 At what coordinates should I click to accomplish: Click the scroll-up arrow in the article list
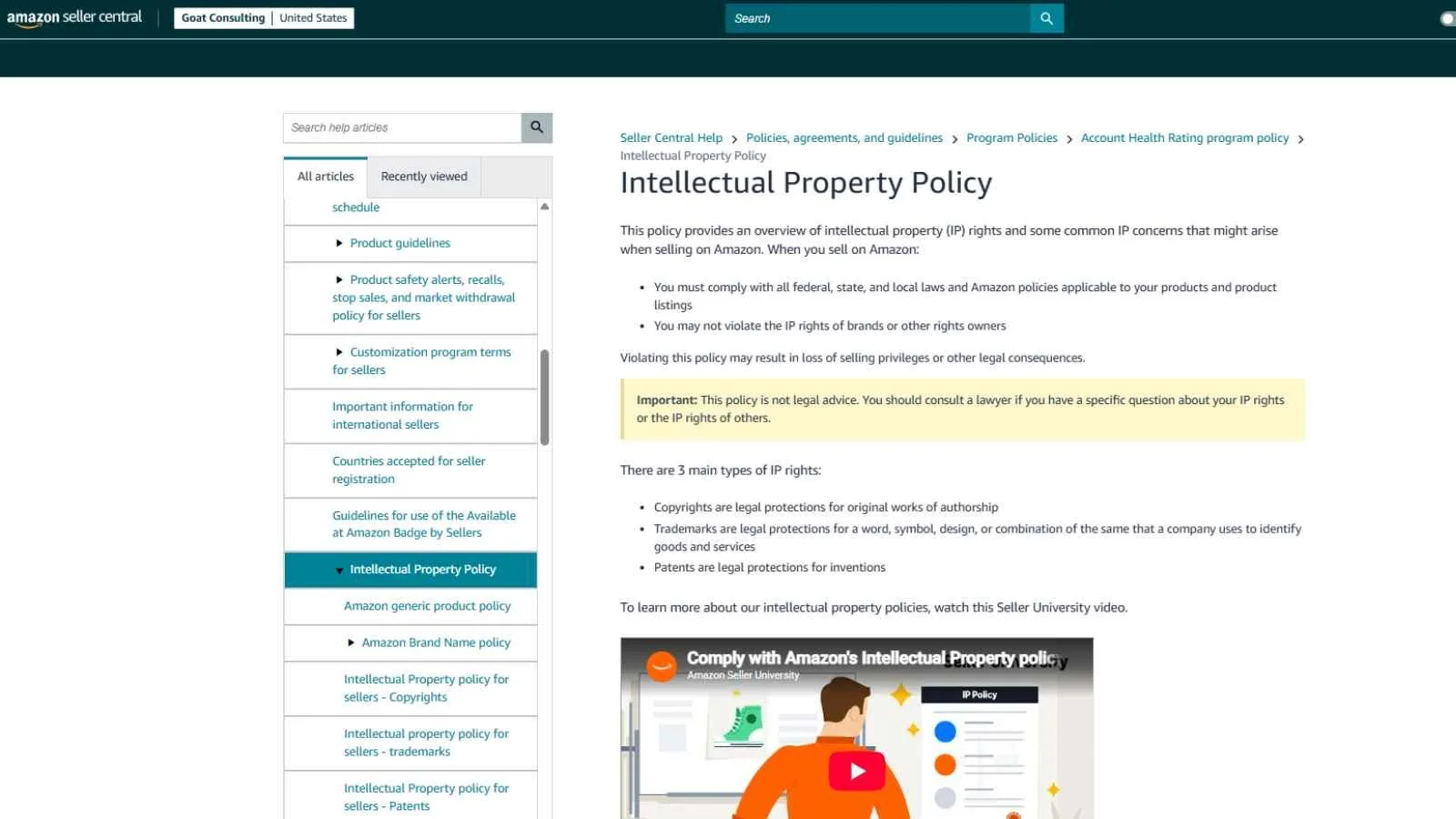544,207
